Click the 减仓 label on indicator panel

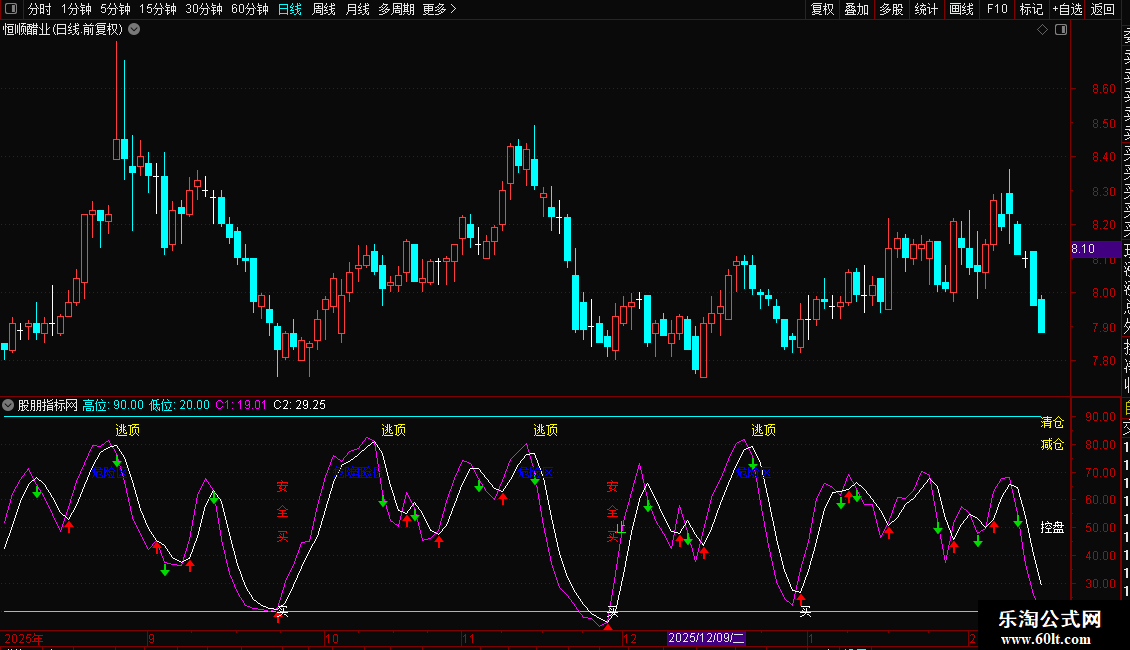click(1052, 445)
